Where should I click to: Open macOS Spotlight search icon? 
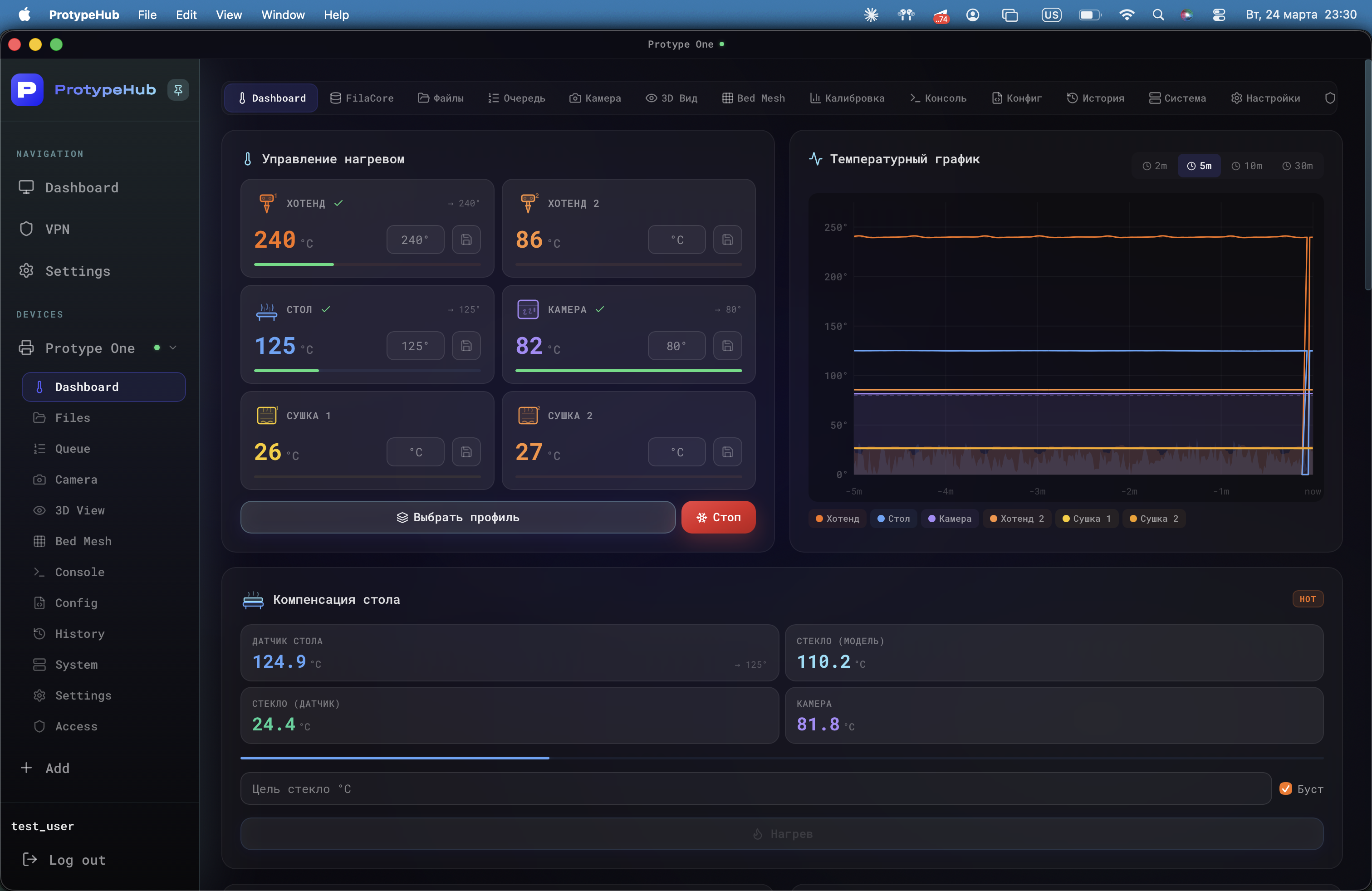coord(1157,15)
